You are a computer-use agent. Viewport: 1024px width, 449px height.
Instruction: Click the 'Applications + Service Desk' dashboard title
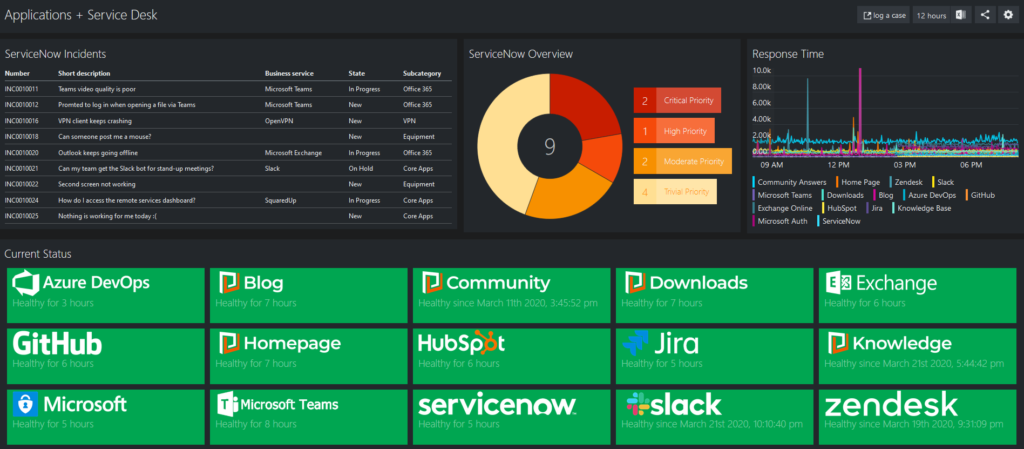coord(81,14)
